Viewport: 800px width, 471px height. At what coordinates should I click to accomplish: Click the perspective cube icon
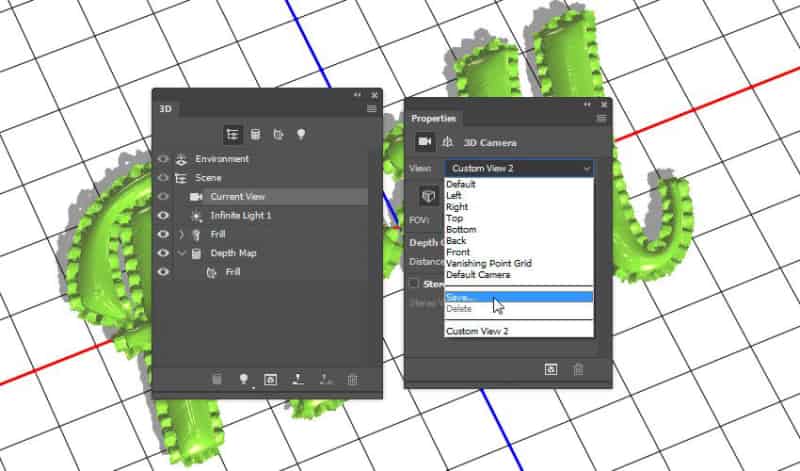click(x=429, y=196)
